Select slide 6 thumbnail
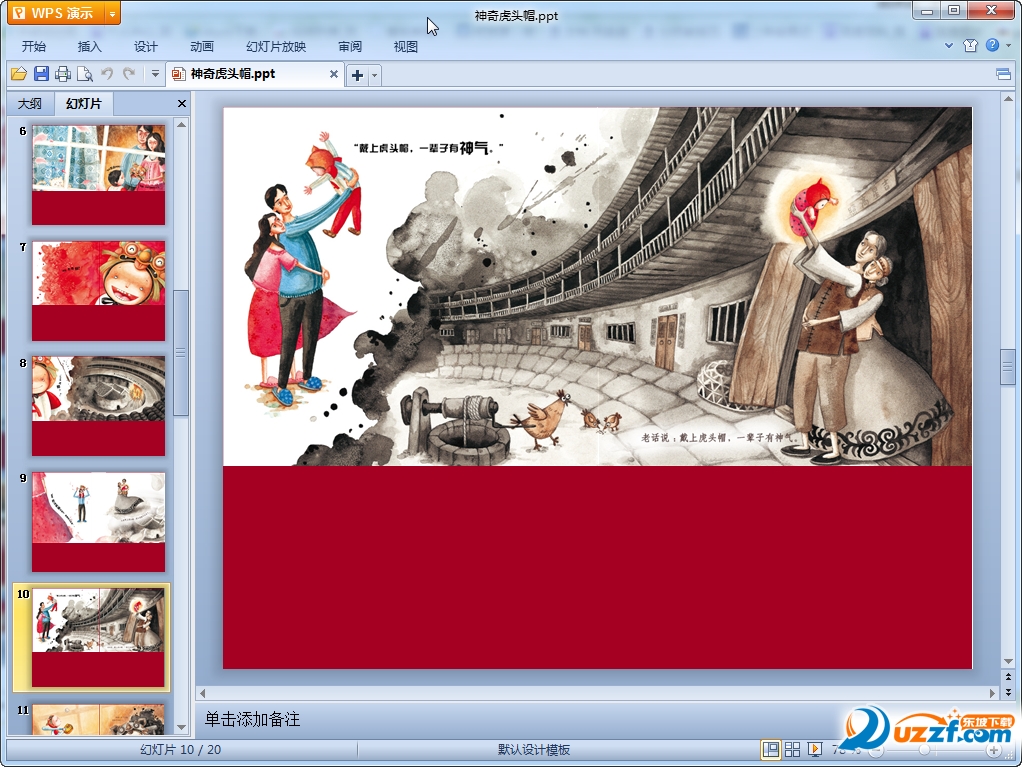The width and height of the screenshot is (1022, 767). coord(98,175)
